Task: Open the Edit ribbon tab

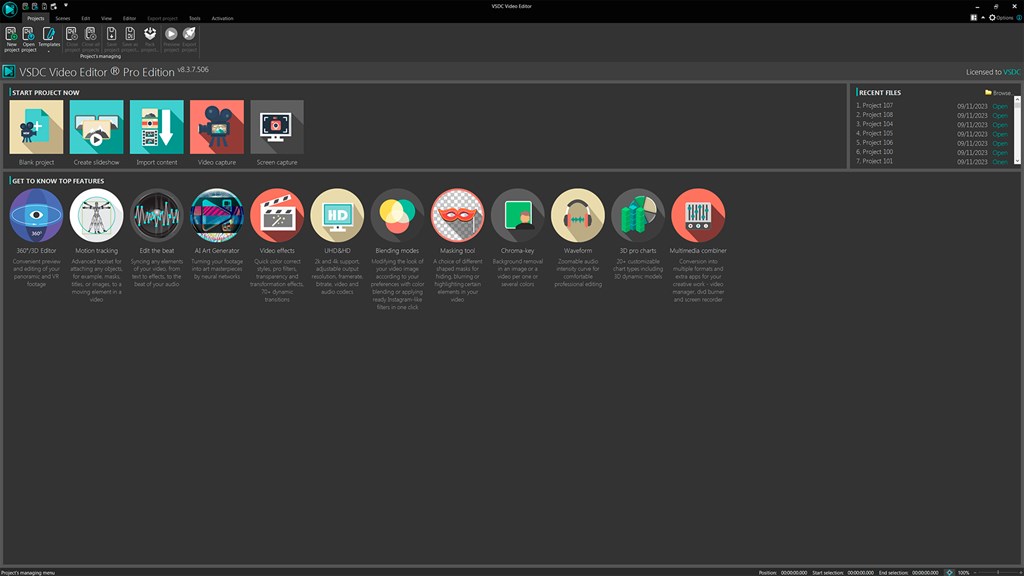Action: 86,18
